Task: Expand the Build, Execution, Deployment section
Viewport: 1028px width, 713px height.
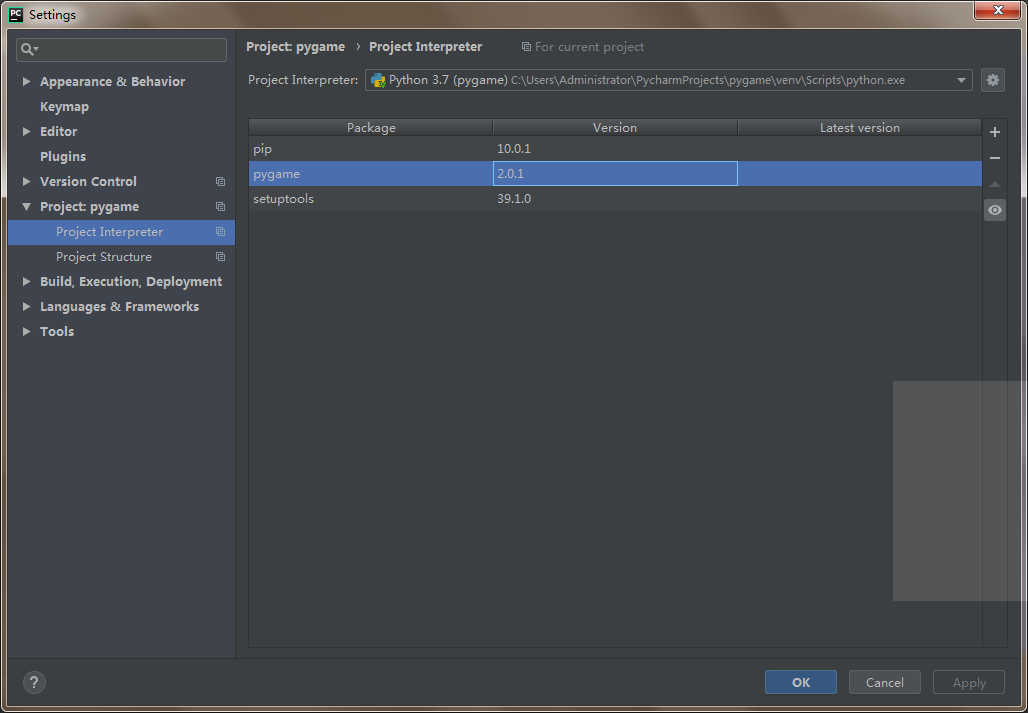Action: click(x=26, y=281)
